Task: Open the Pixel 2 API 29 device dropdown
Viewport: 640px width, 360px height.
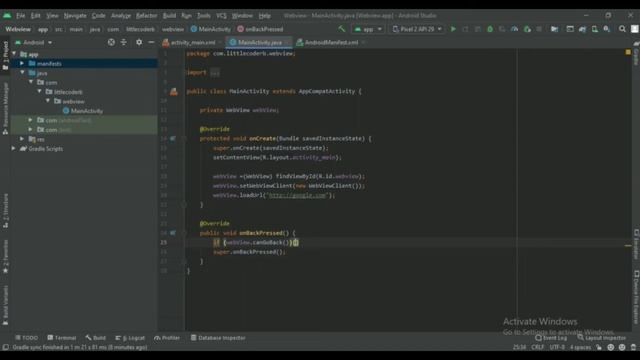Action: 417,29
